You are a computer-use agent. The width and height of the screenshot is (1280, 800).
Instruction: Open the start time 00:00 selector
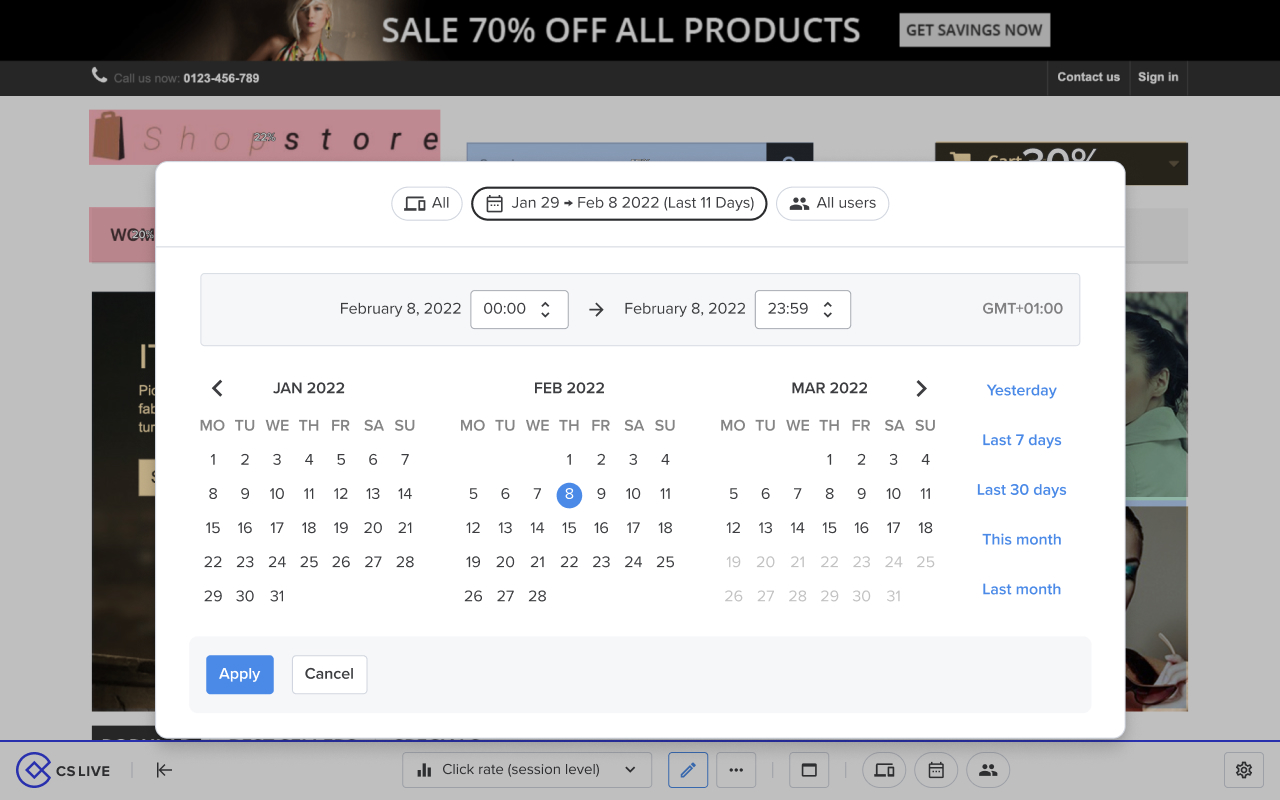[519, 309]
